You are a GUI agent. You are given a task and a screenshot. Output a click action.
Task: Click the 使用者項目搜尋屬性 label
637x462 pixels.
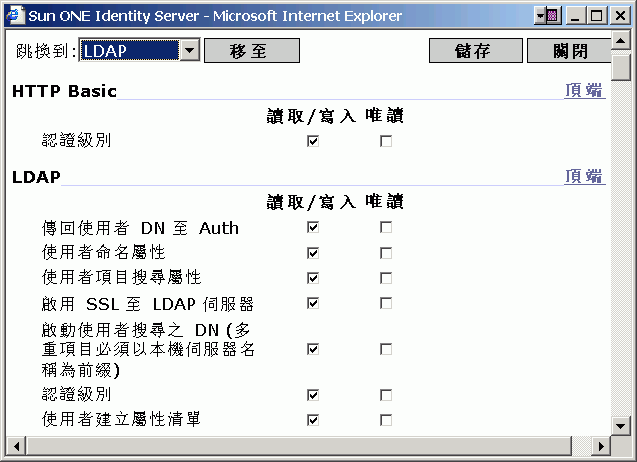point(121,278)
